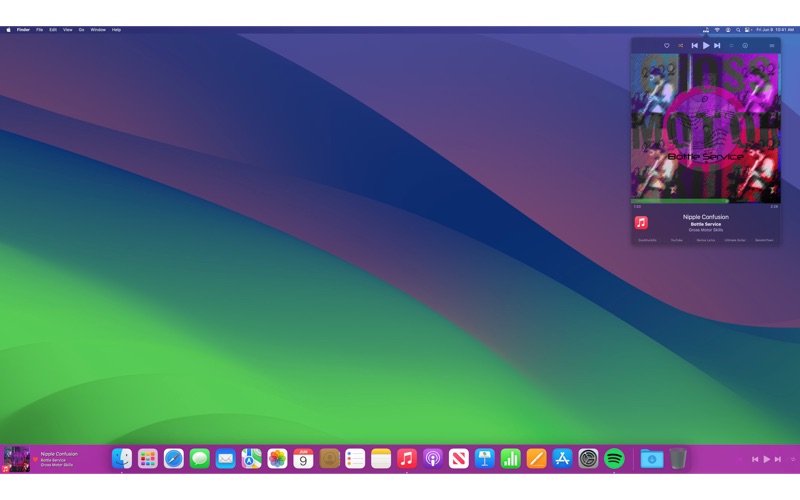Click album name Gross Motor Skills in popup

706,230
